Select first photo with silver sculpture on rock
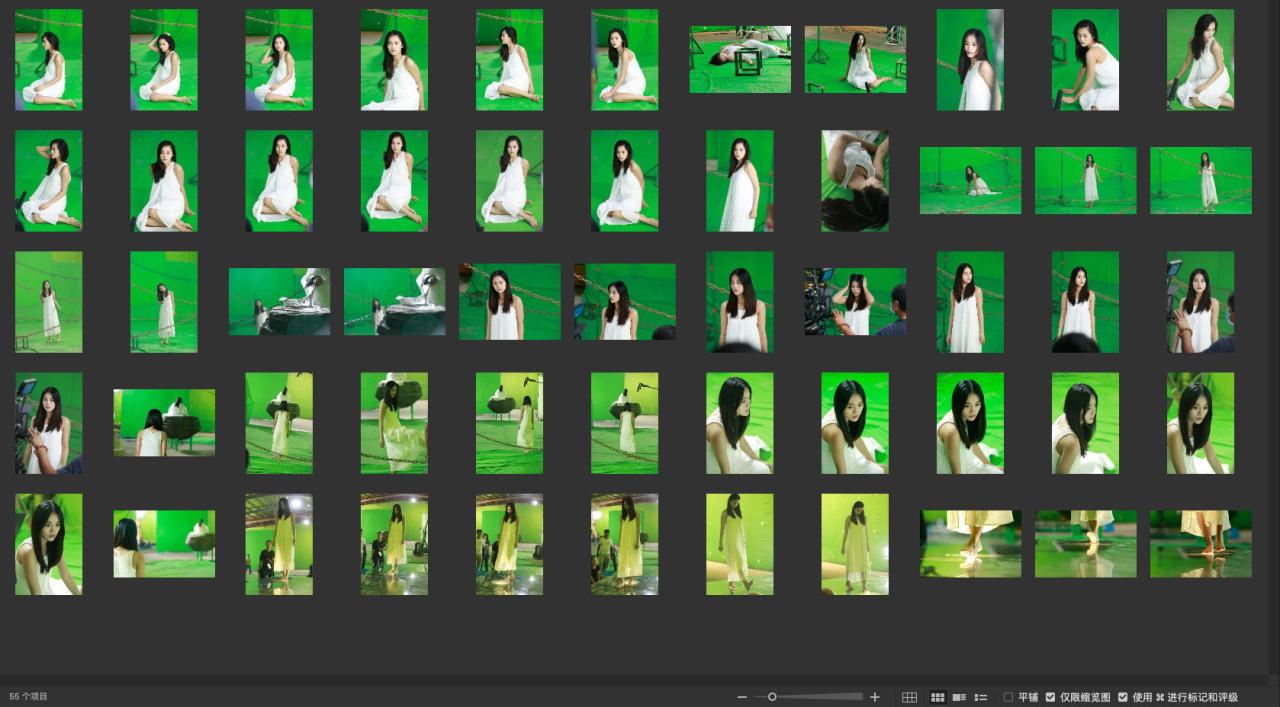 [x=279, y=301]
